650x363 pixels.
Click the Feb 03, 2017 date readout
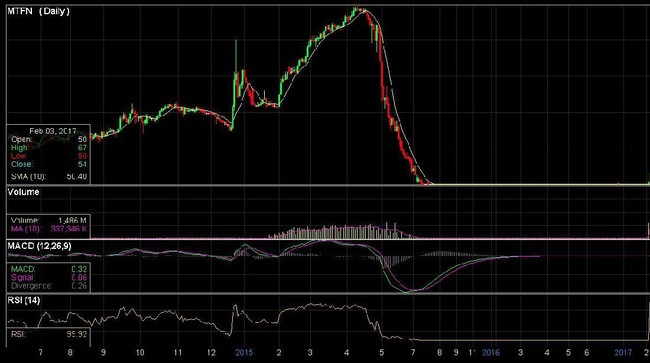coord(53,131)
